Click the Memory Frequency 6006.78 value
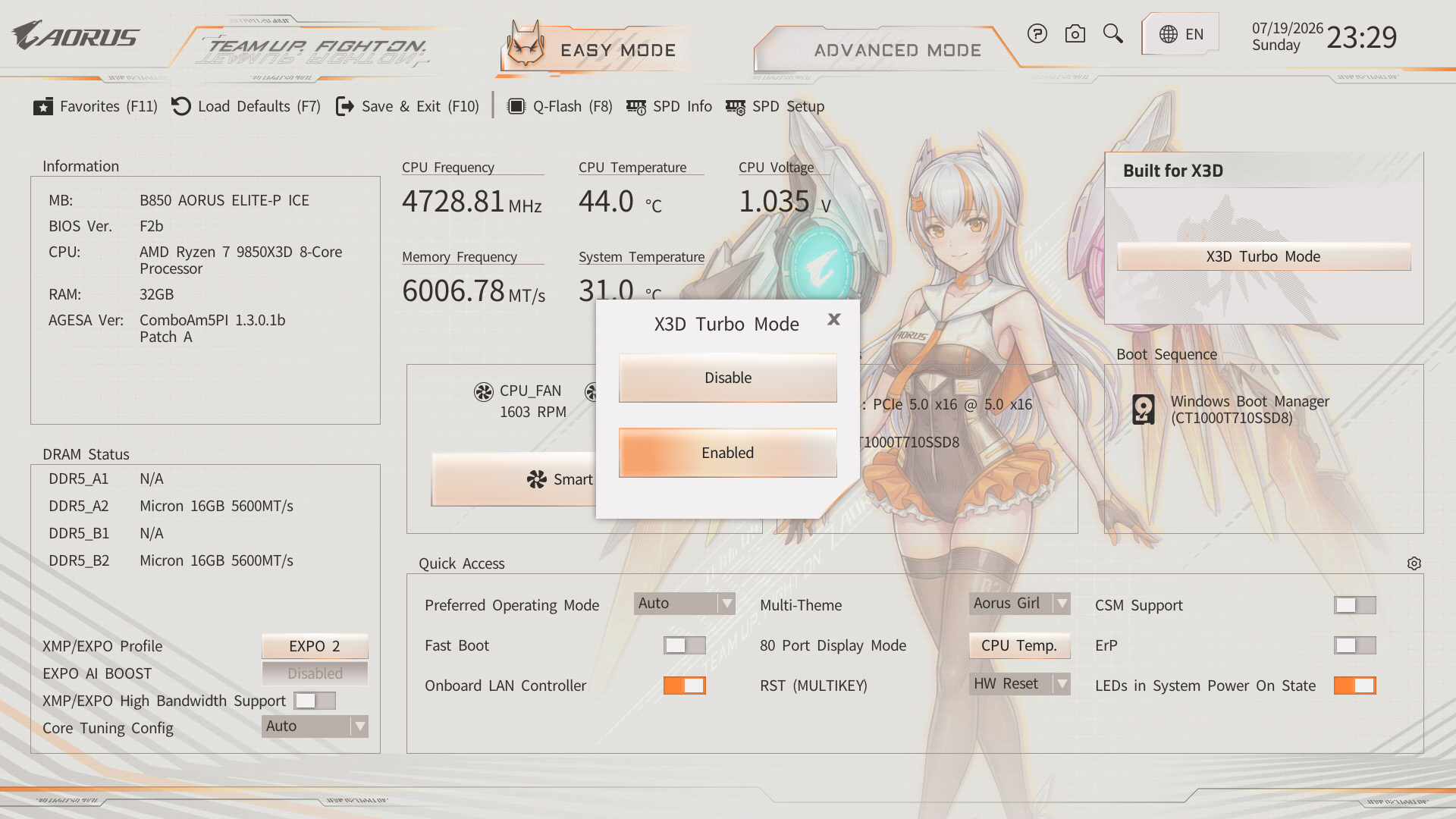The height and width of the screenshot is (819, 1456). click(x=453, y=291)
